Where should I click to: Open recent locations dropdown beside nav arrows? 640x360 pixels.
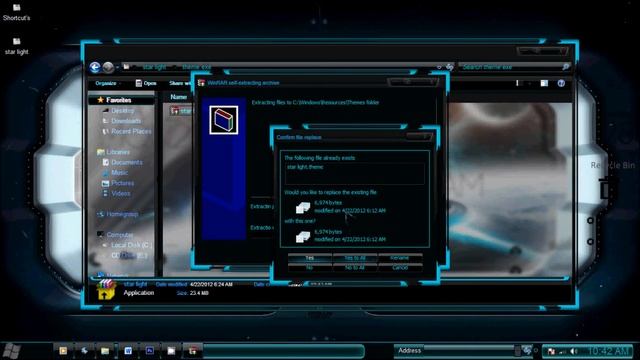pos(118,67)
